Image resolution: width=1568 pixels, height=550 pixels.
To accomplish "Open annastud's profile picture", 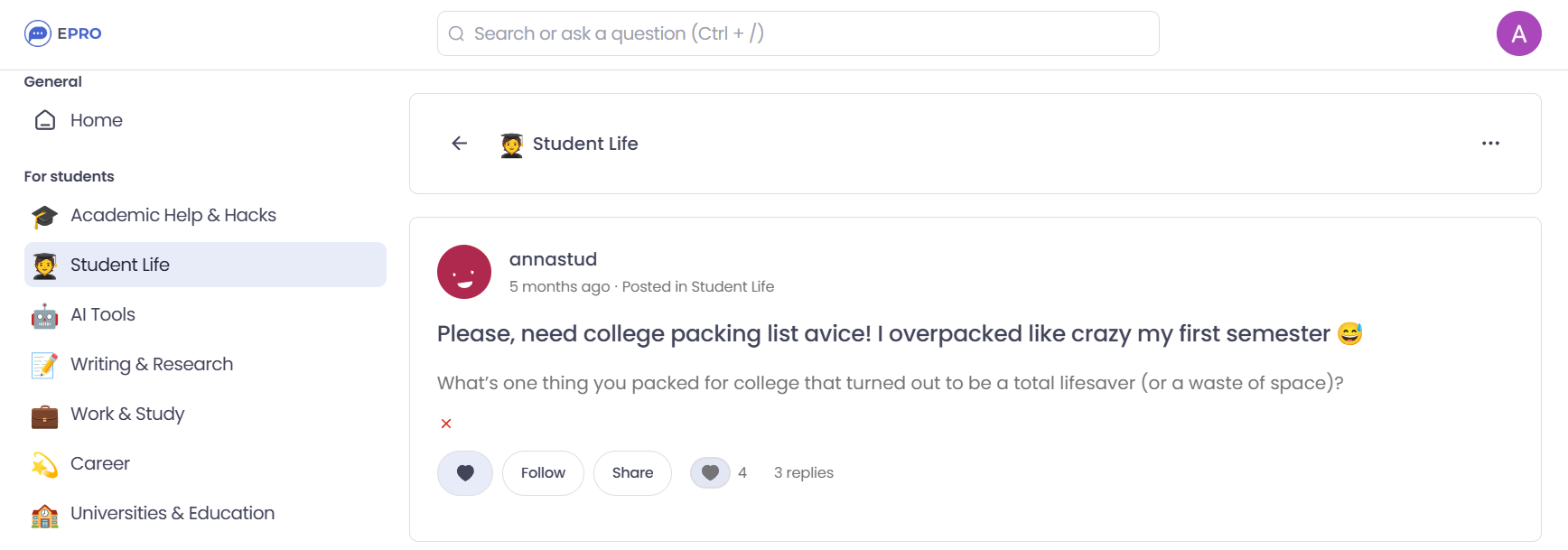I will [463, 272].
